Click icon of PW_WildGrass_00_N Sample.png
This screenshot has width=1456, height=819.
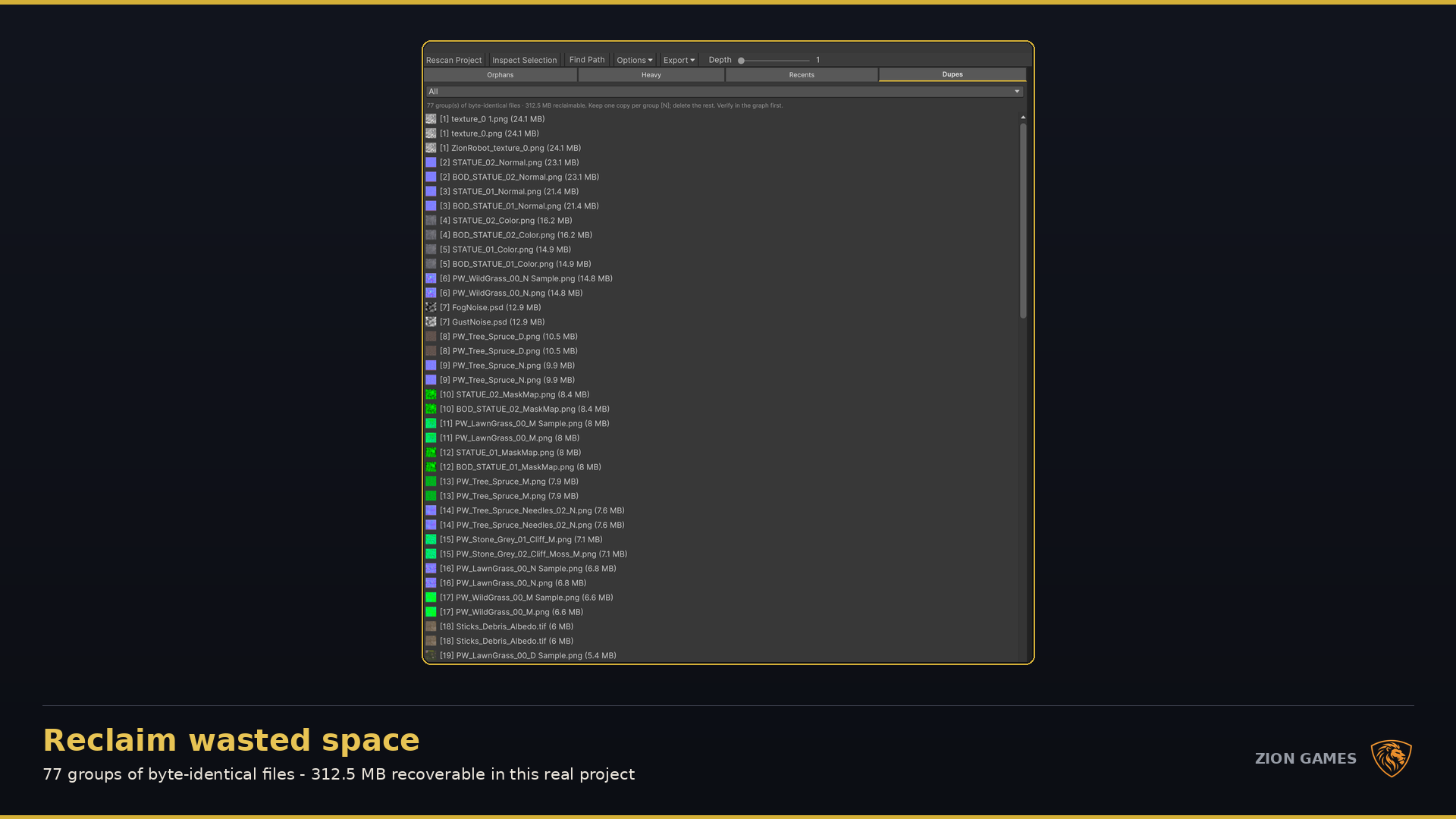click(x=431, y=278)
